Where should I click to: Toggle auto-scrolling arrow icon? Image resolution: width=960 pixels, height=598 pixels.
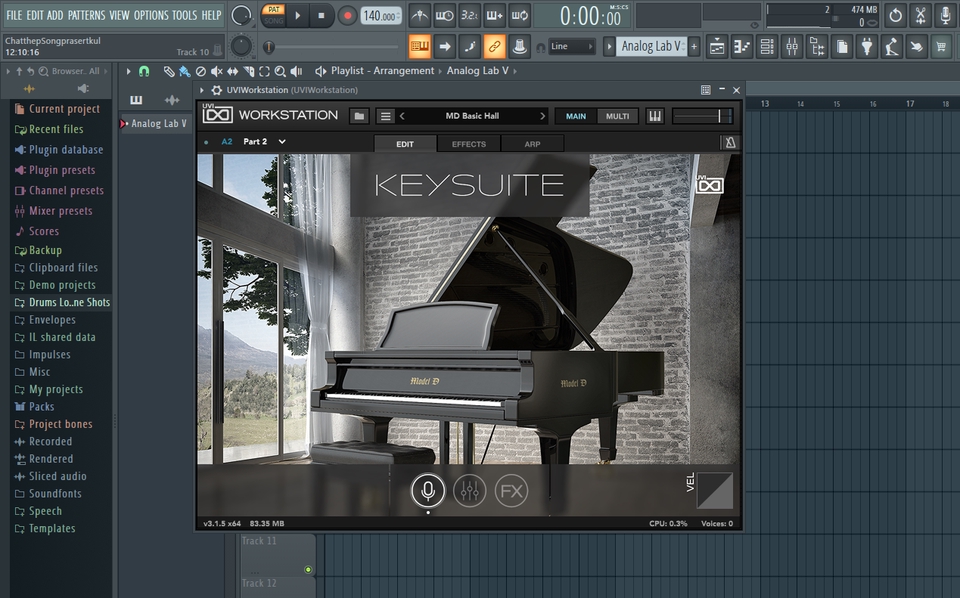pos(444,46)
